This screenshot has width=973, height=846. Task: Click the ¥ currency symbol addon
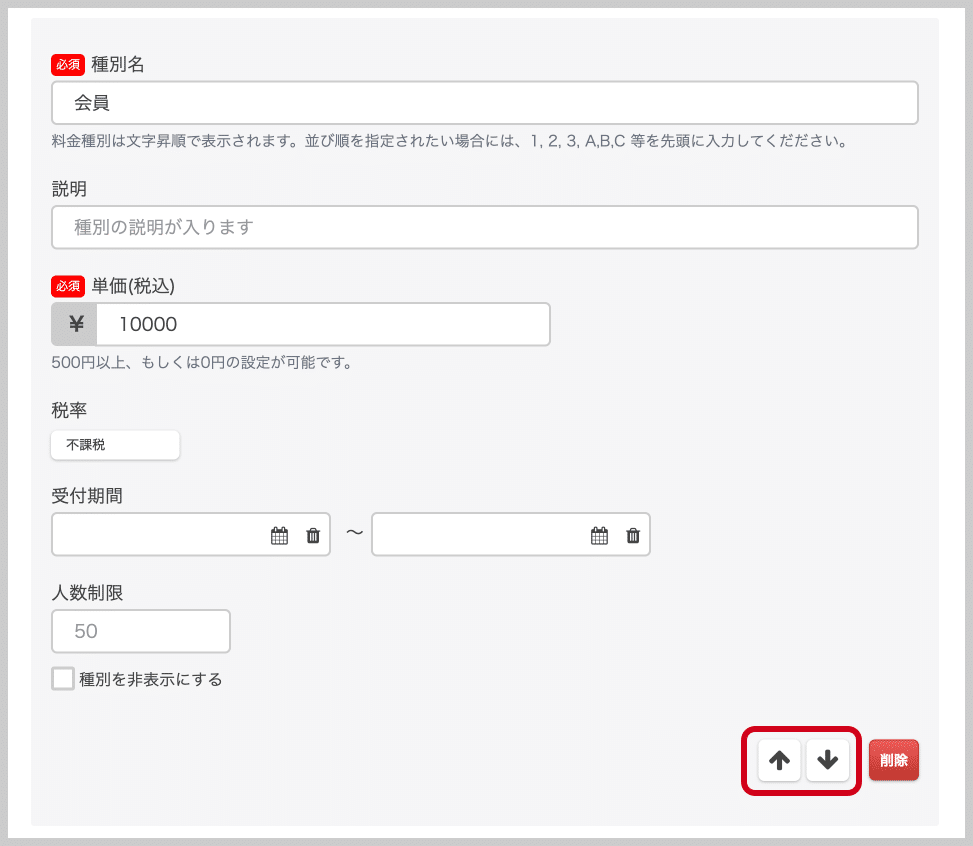tap(75, 324)
